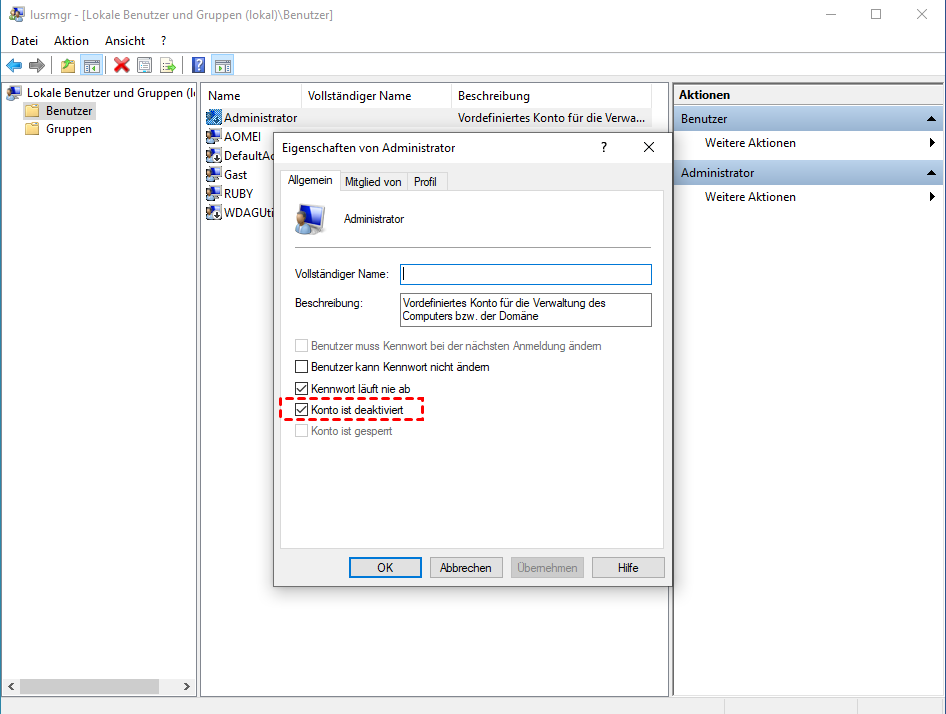Viewport: 946px width, 714px height.
Task: Click the AOMEI user icon
Action: tap(214, 136)
